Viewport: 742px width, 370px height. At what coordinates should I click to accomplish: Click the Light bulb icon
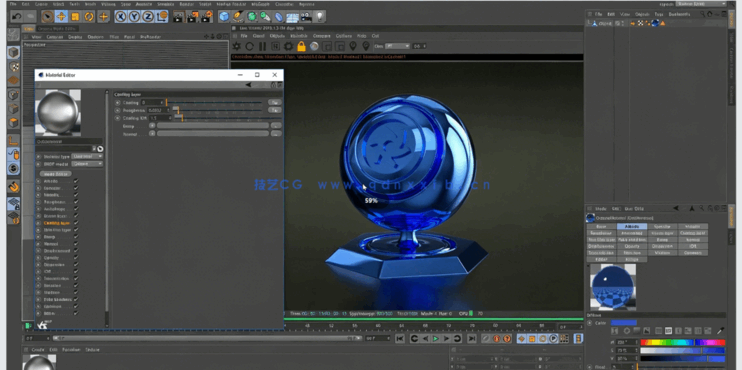point(320,17)
